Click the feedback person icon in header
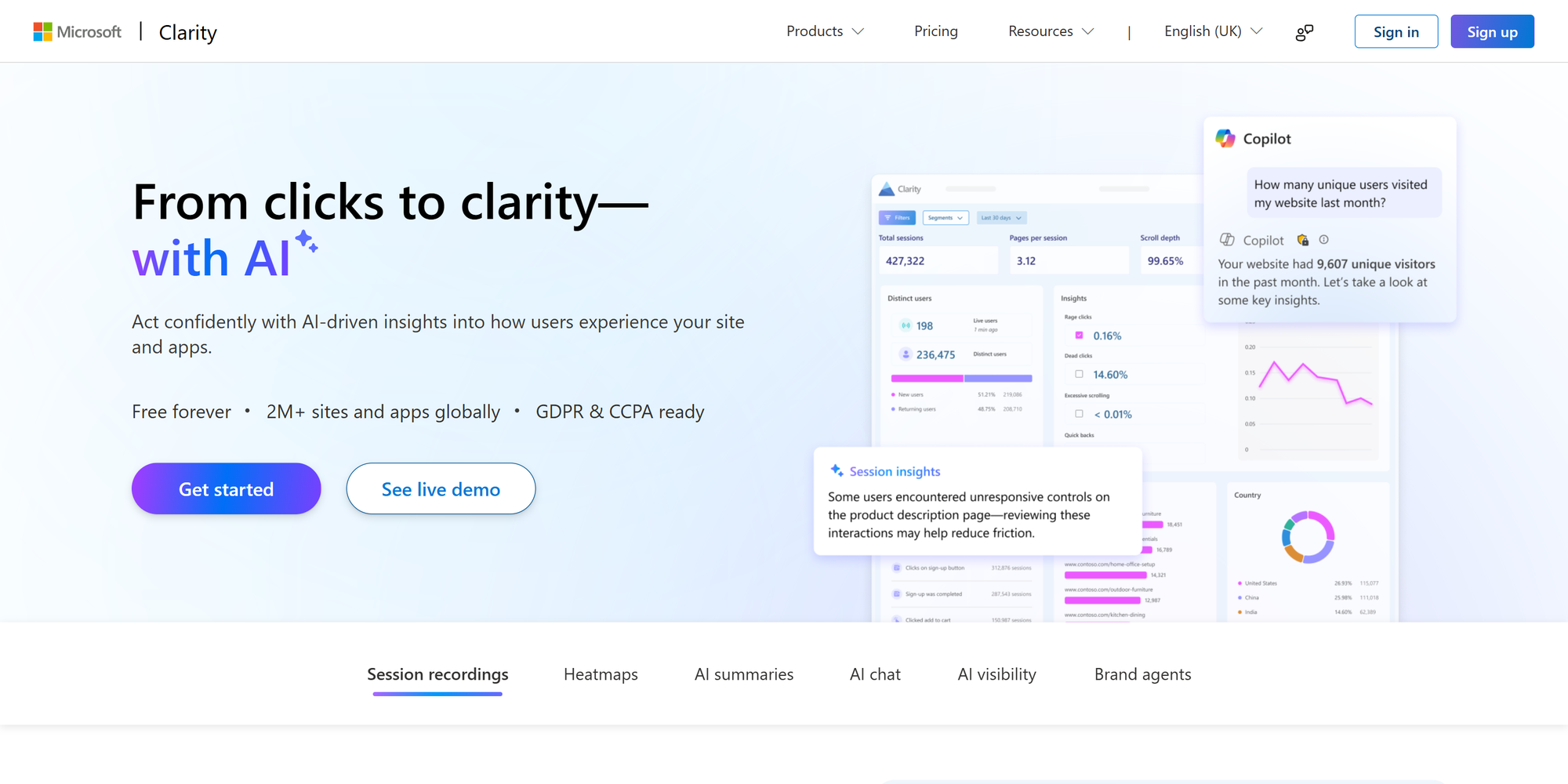Viewport: 1568px width, 784px height. point(1305,32)
